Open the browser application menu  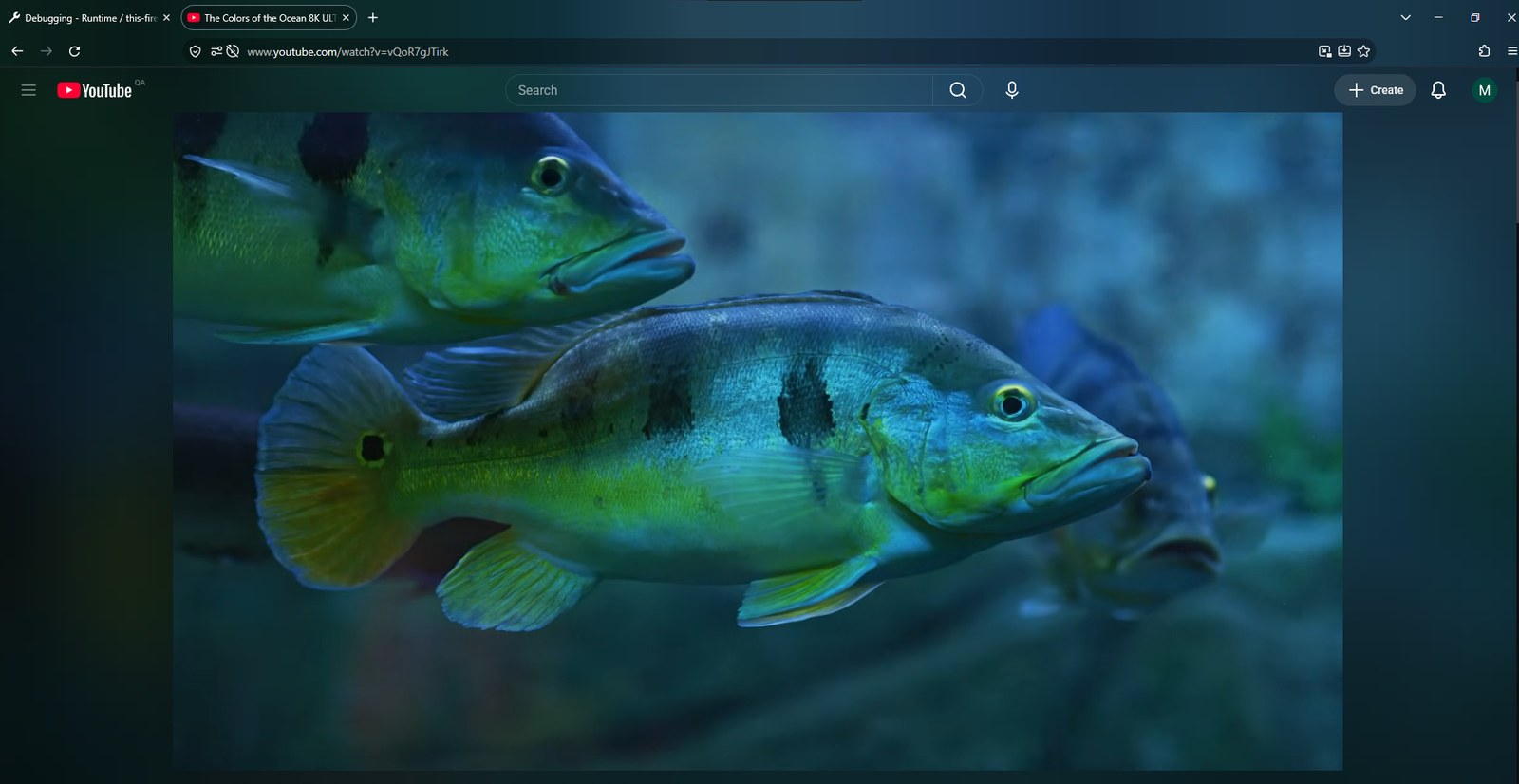click(x=1511, y=51)
